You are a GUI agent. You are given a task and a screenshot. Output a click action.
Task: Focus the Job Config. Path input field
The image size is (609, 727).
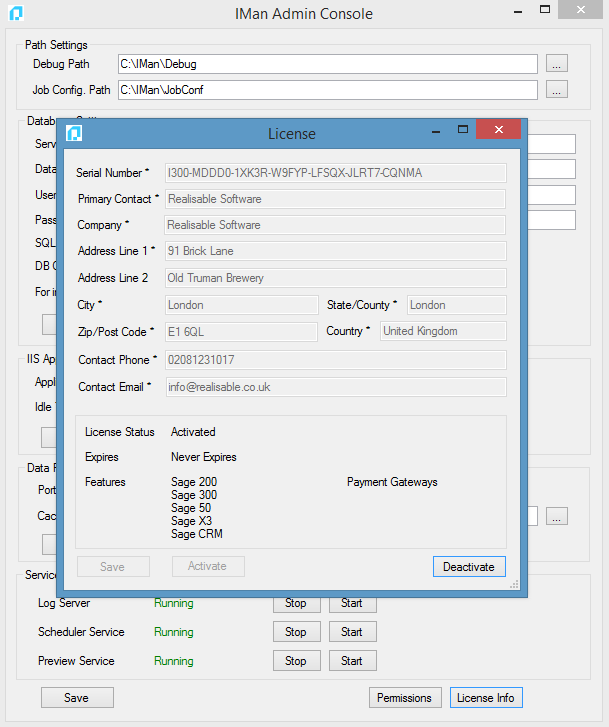point(328,90)
